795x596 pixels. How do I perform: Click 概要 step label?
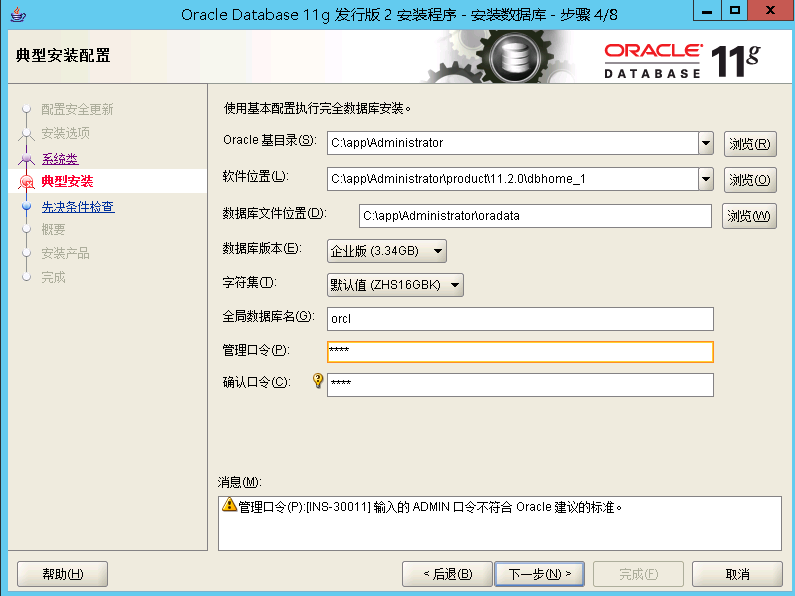click(53, 230)
